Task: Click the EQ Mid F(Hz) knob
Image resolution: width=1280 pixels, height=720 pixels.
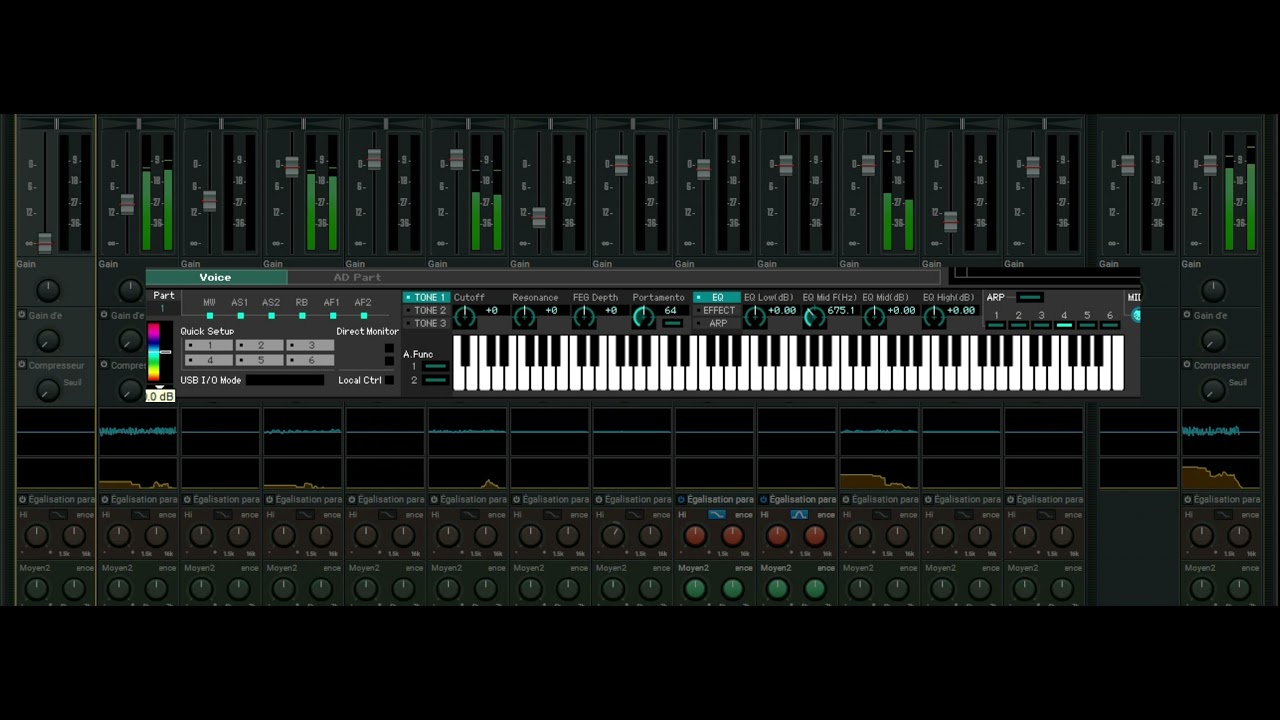Action: pos(814,317)
